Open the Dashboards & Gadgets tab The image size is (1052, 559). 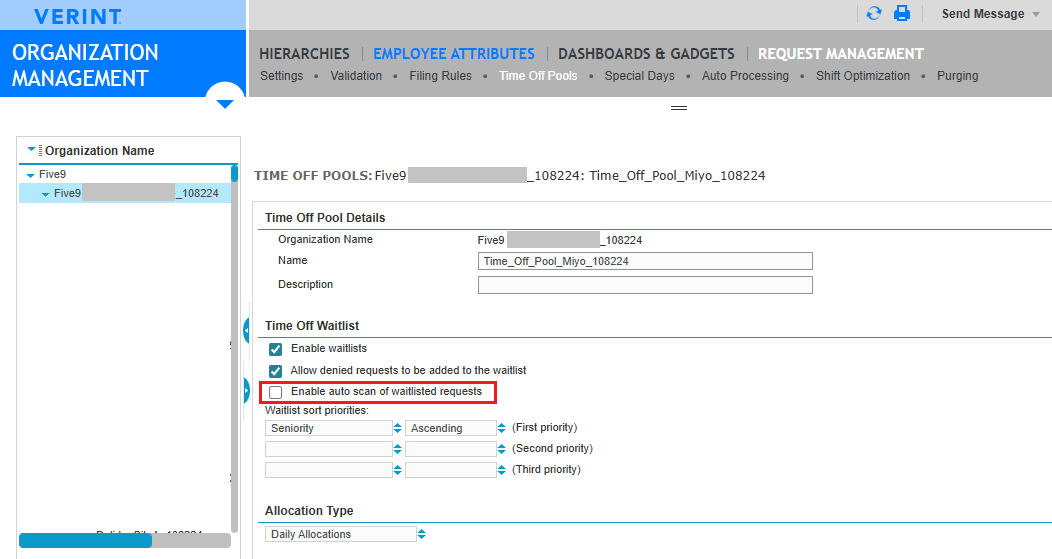(x=646, y=54)
